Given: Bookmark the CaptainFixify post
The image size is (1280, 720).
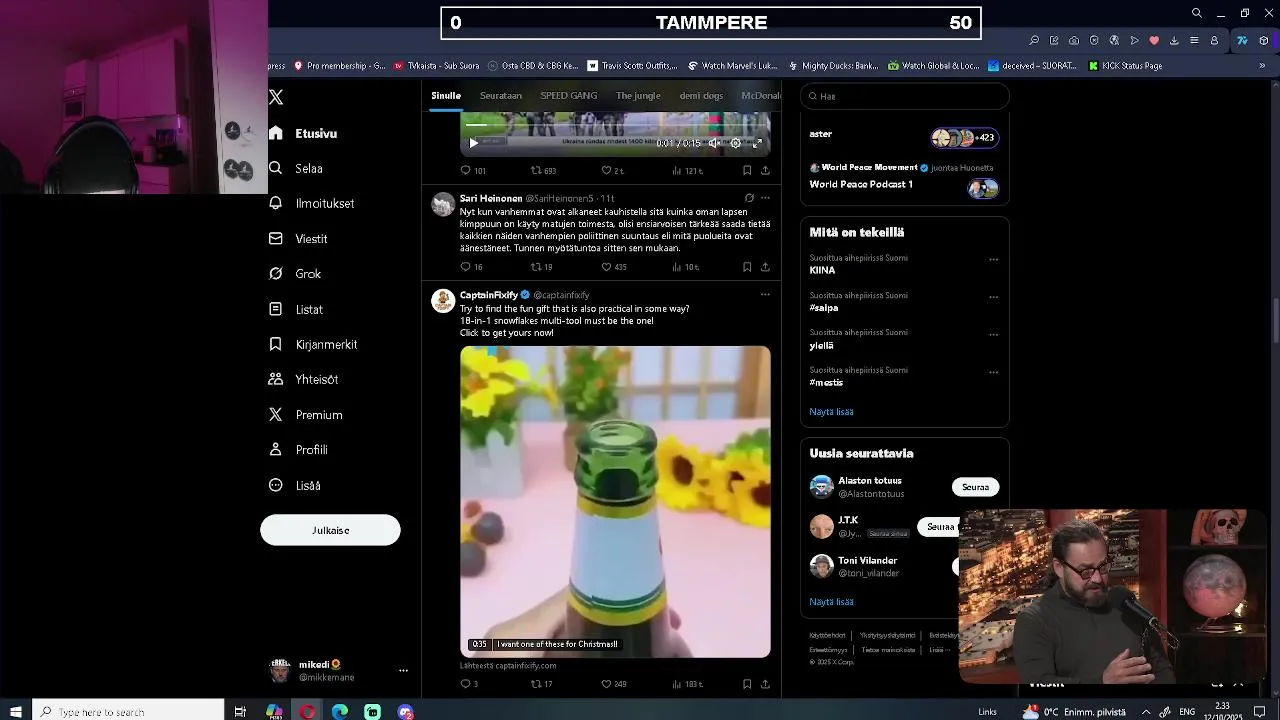Looking at the screenshot, I should pyautogui.click(x=747, y=684).
